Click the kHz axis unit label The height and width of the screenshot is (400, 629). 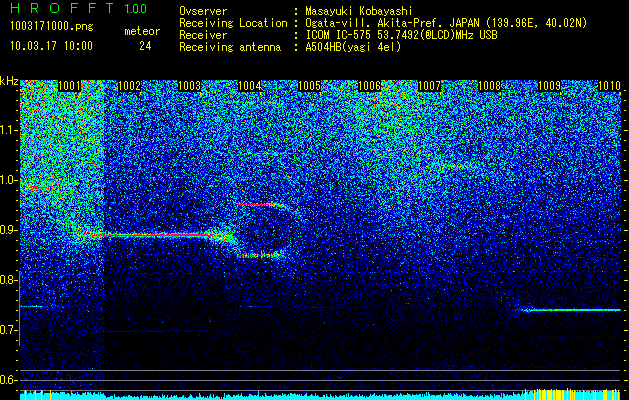9,81
